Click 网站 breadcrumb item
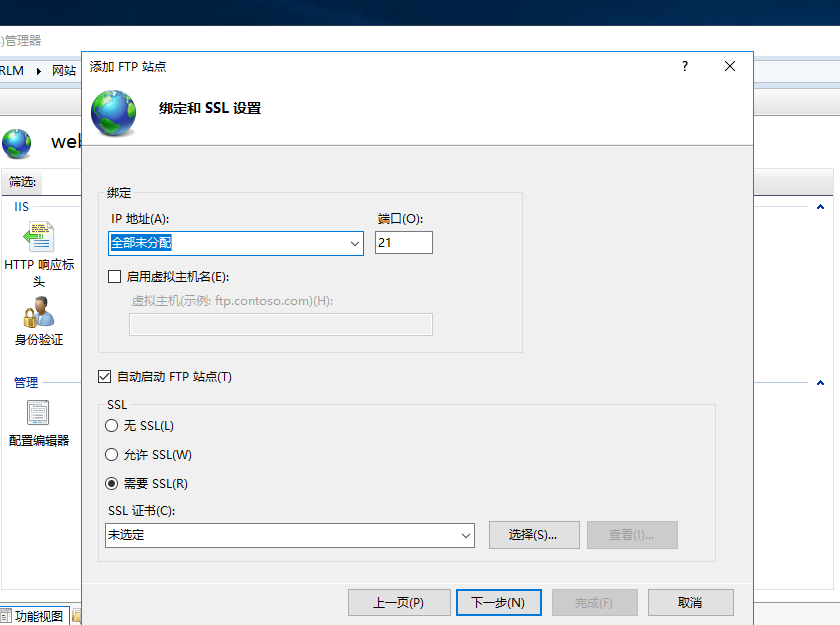 coord(64,71)
